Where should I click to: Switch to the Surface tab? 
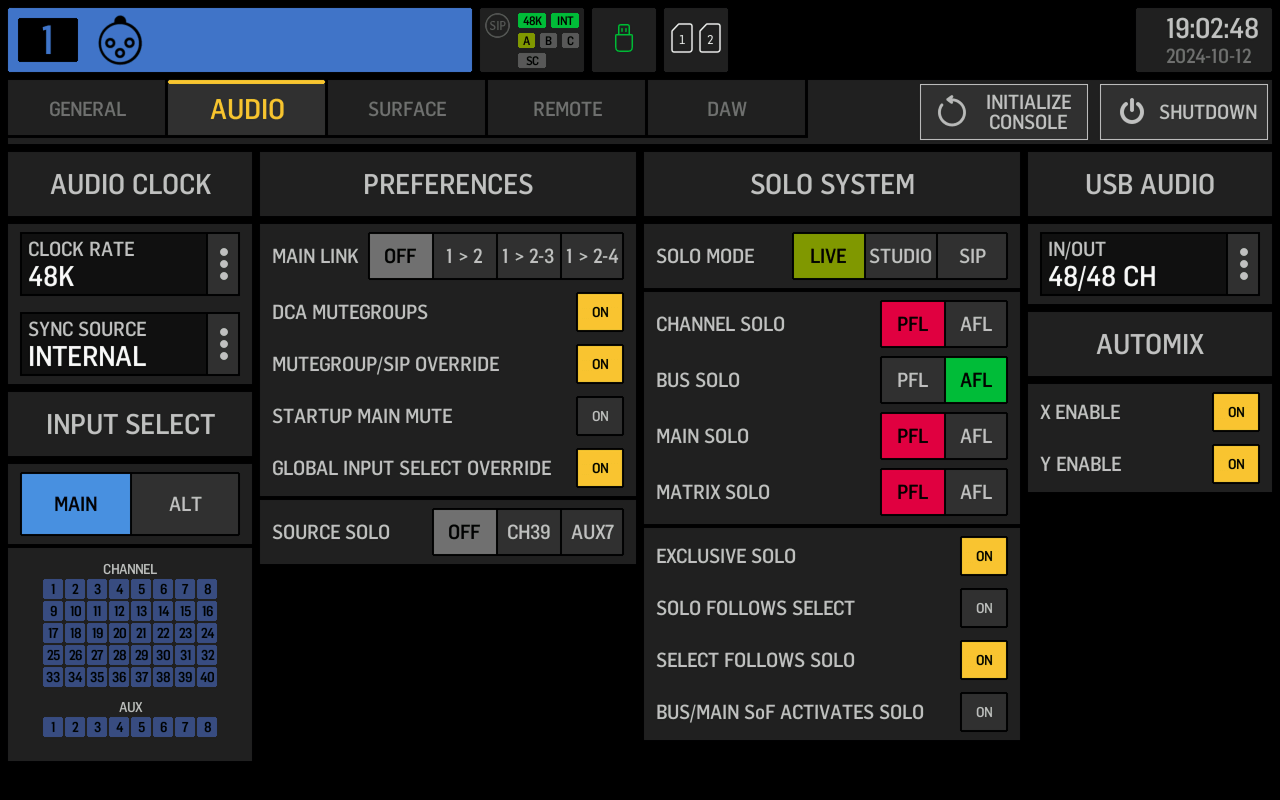407,109
